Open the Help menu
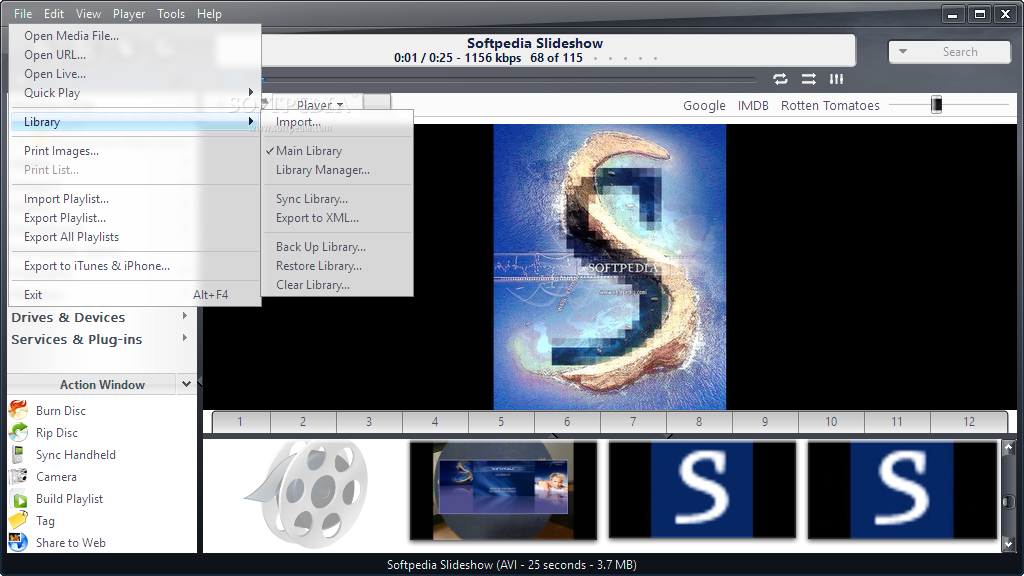1024x576 pixels. [209, 14]
